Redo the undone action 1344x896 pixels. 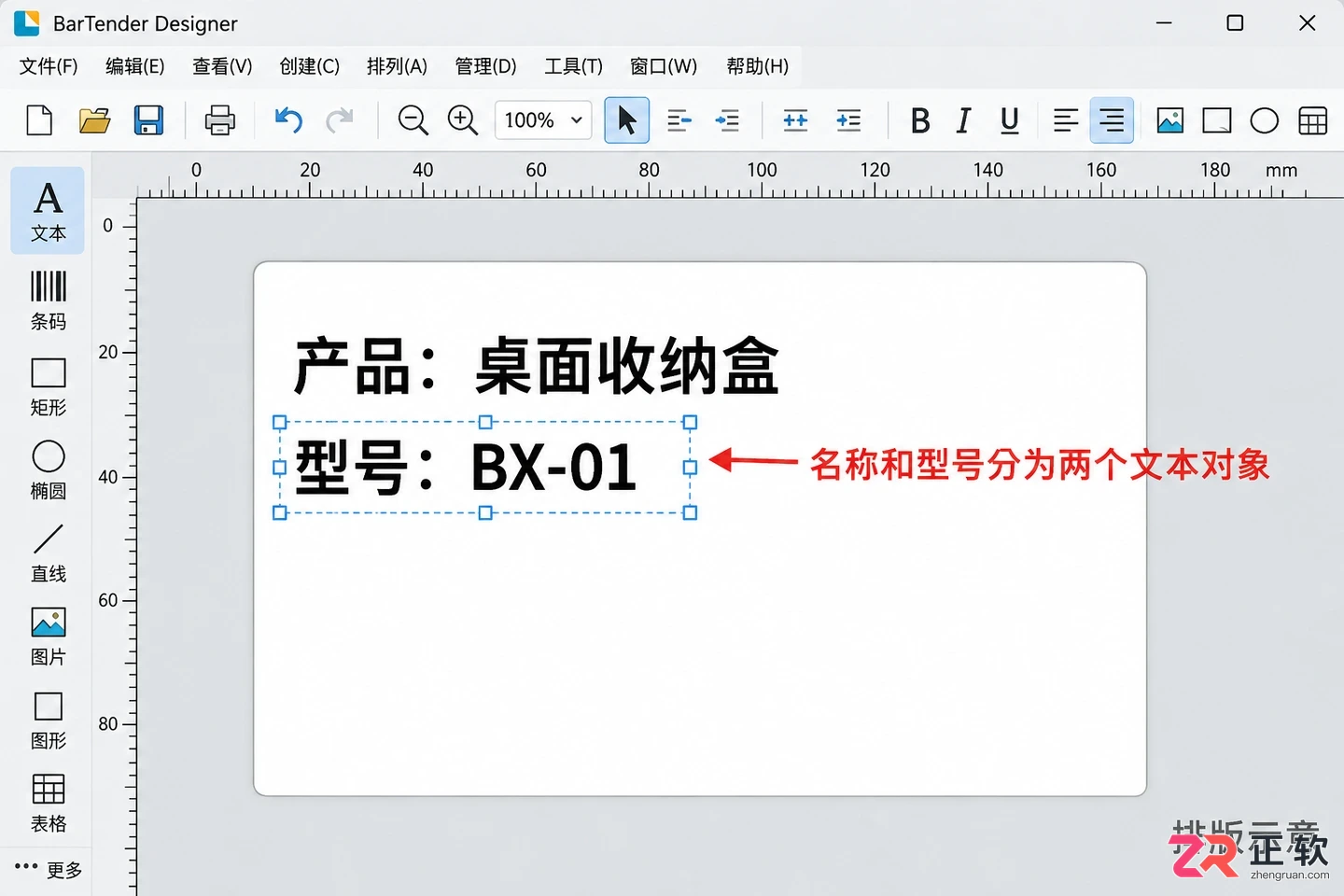point(340,120)
